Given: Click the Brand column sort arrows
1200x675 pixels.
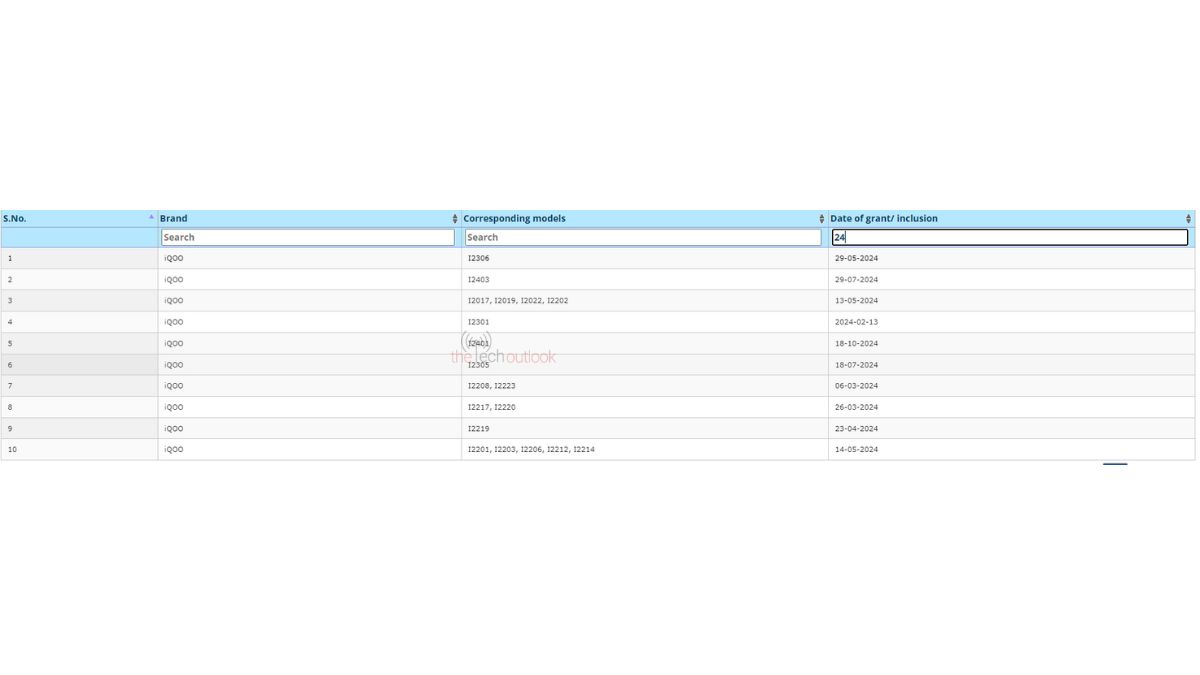Looking at the screenshot, I should click(455, 218).
